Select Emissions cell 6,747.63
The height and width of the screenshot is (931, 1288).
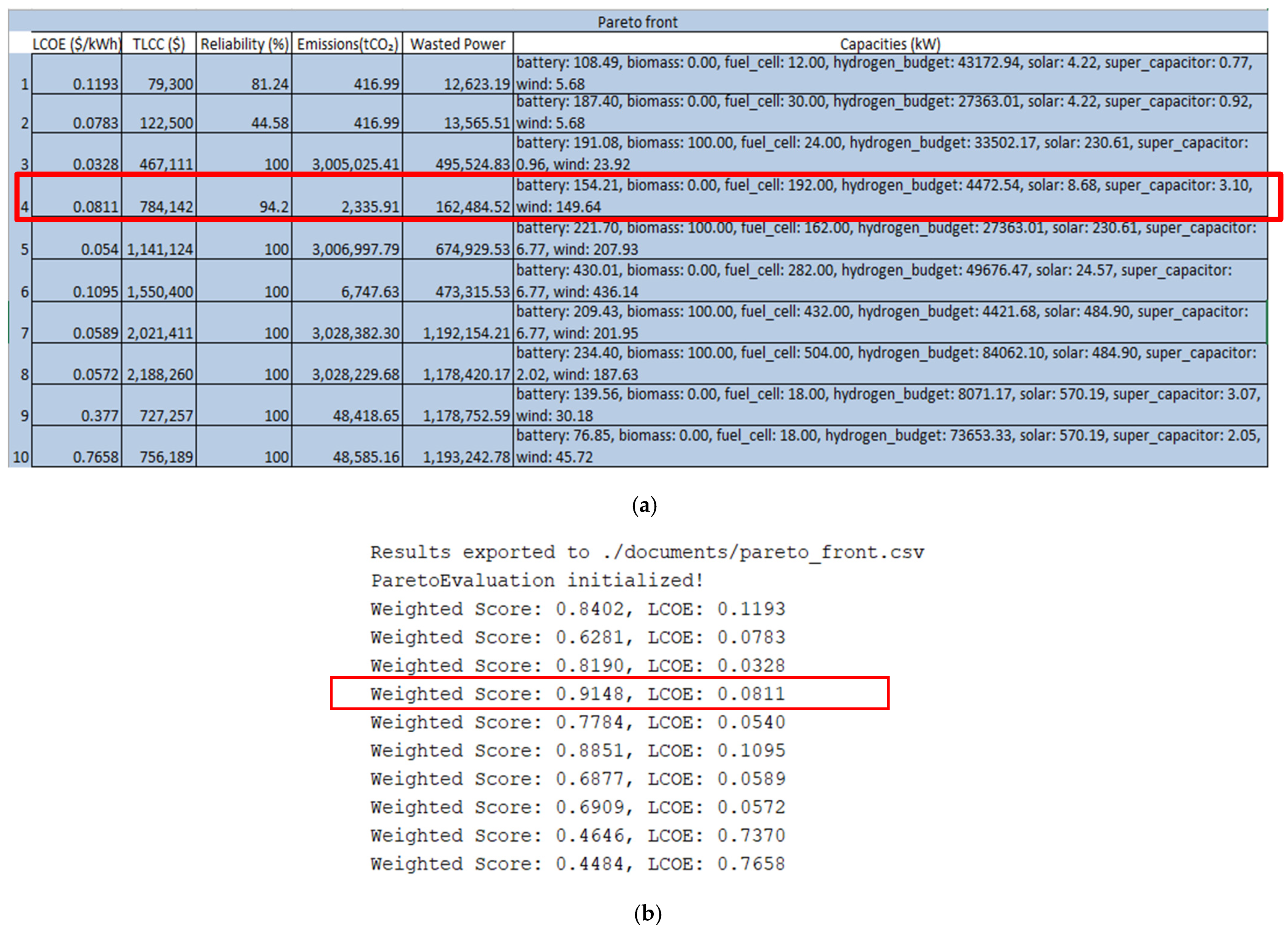coord(347,281)
